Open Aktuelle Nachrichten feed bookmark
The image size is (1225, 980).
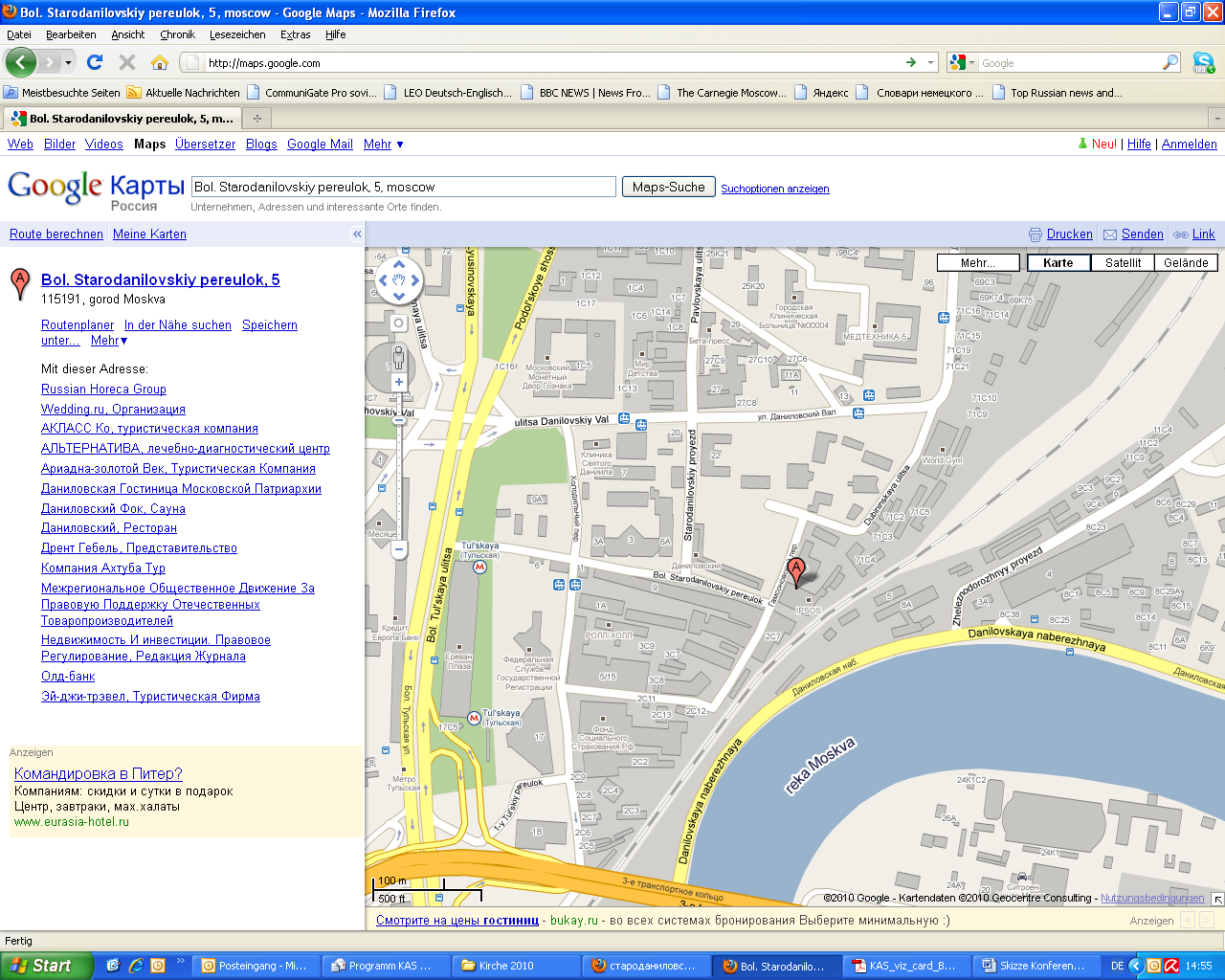click(184, 93)
